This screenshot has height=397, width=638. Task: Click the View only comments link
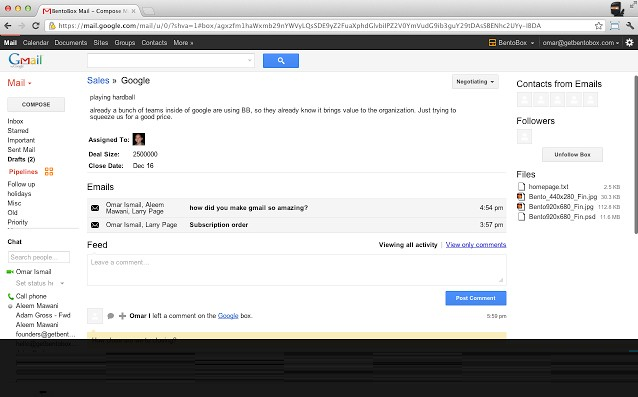pos(476,245)
